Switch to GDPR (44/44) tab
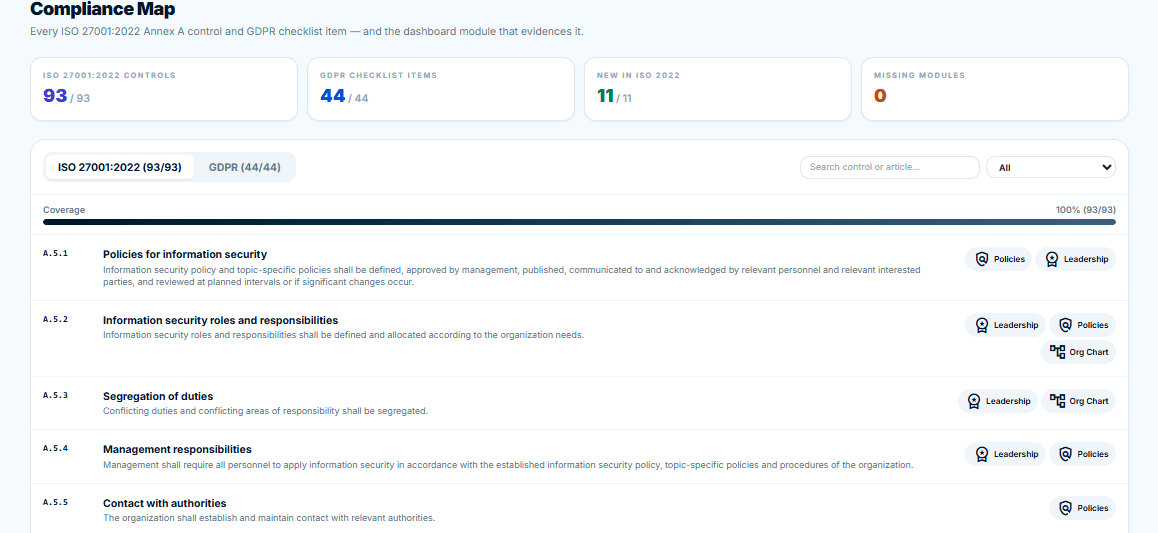The image size is (1158, 533). click(244, 167)
